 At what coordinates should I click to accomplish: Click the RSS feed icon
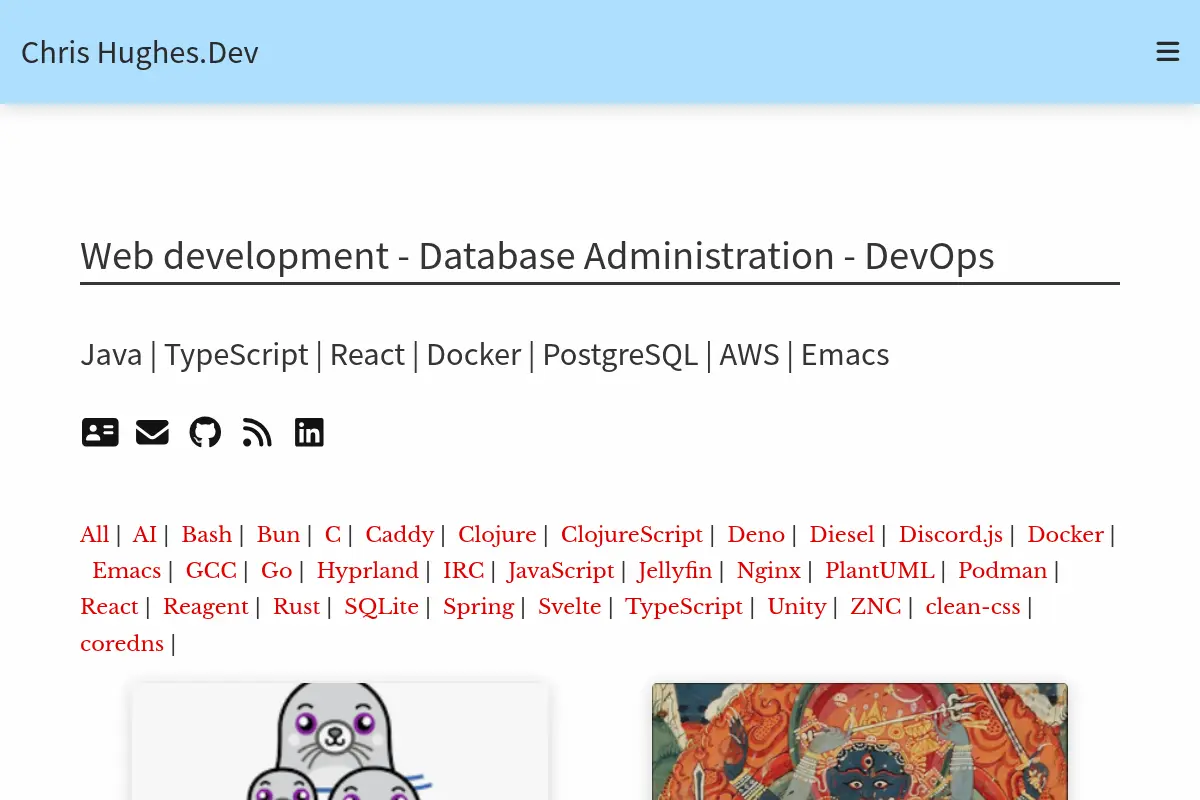coord(257,432)
